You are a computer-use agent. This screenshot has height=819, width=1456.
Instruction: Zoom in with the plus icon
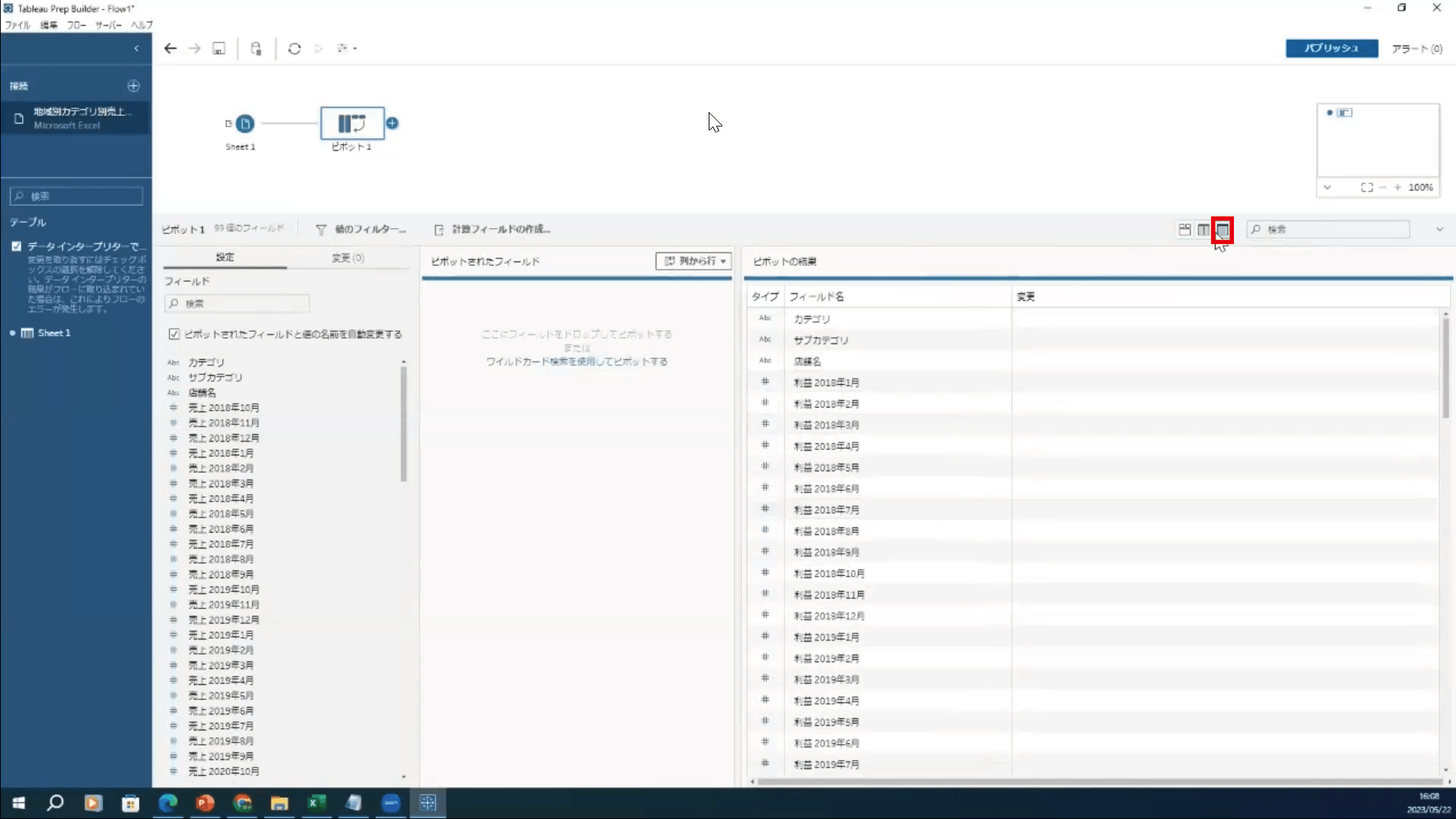(x=1398, y=187)
